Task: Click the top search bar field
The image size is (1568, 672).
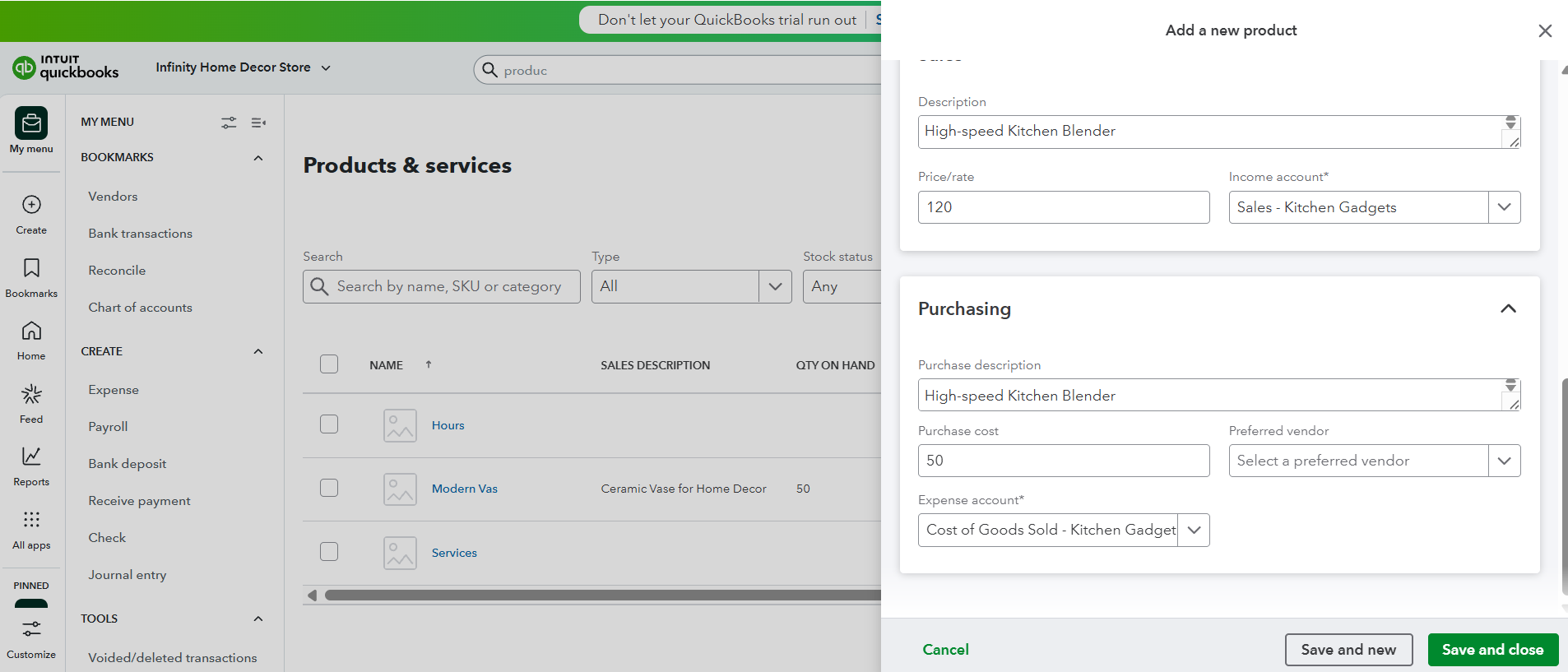Action: 677,70
